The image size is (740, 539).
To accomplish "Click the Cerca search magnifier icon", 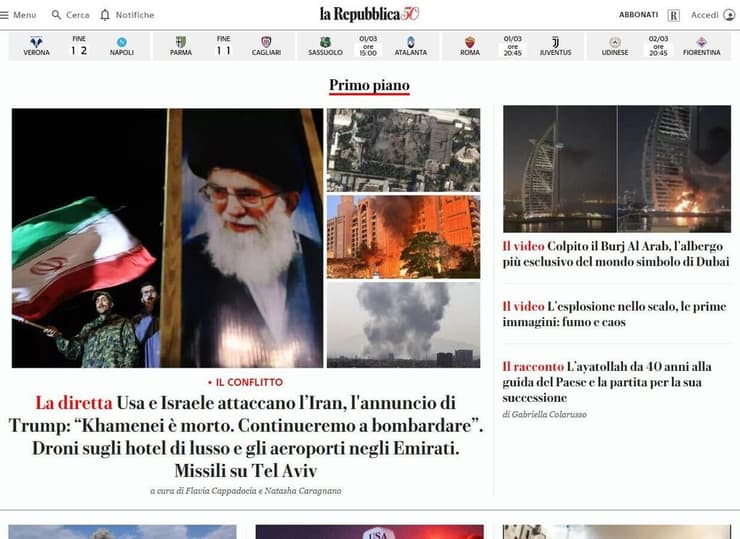I will (x=56, y=15).
